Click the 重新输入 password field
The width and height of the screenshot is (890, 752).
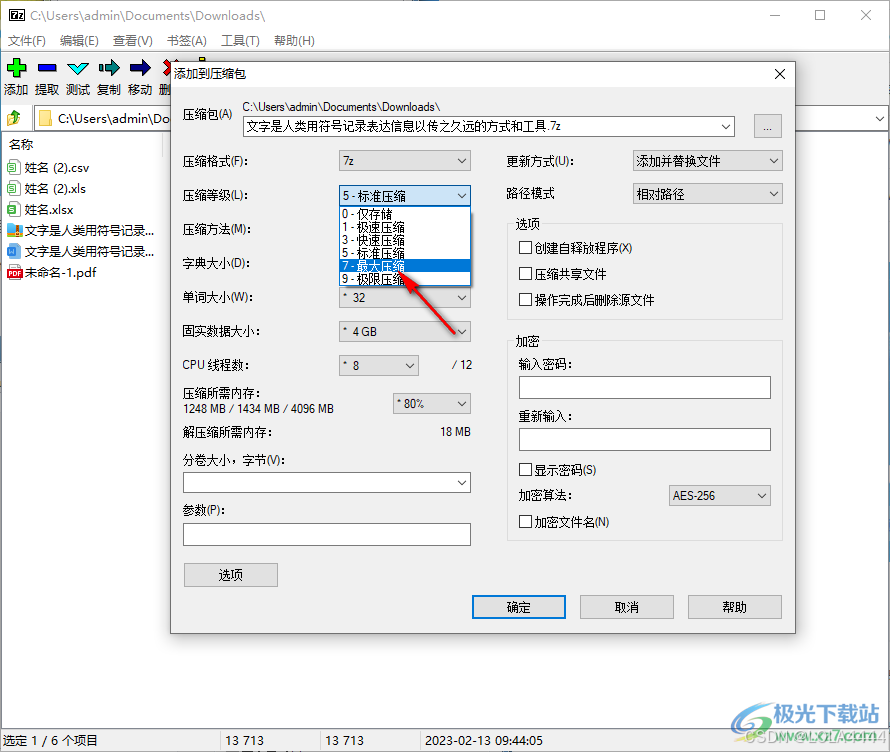(x=645, y=439)
